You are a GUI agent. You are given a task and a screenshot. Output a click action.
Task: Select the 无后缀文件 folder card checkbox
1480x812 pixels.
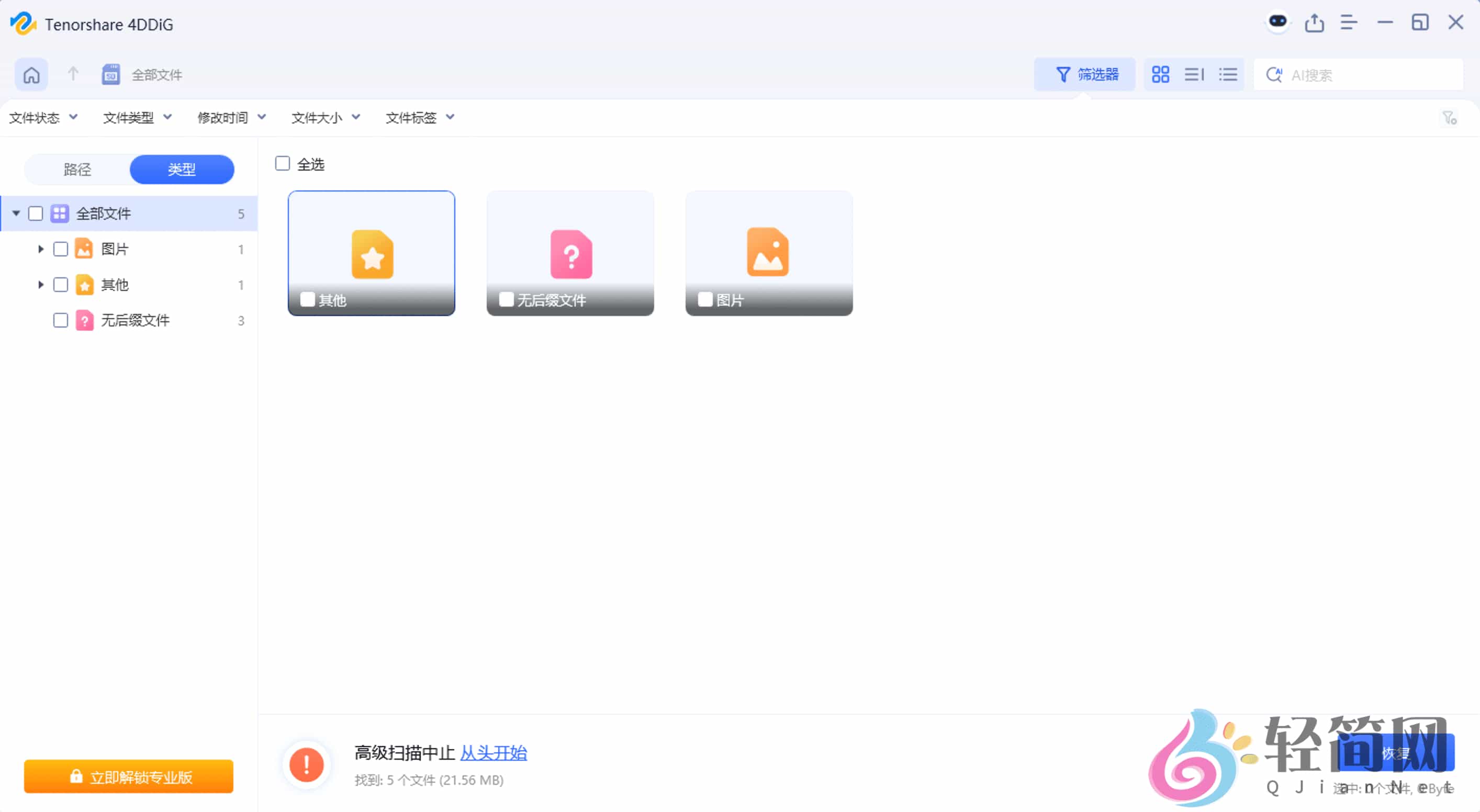506,299
